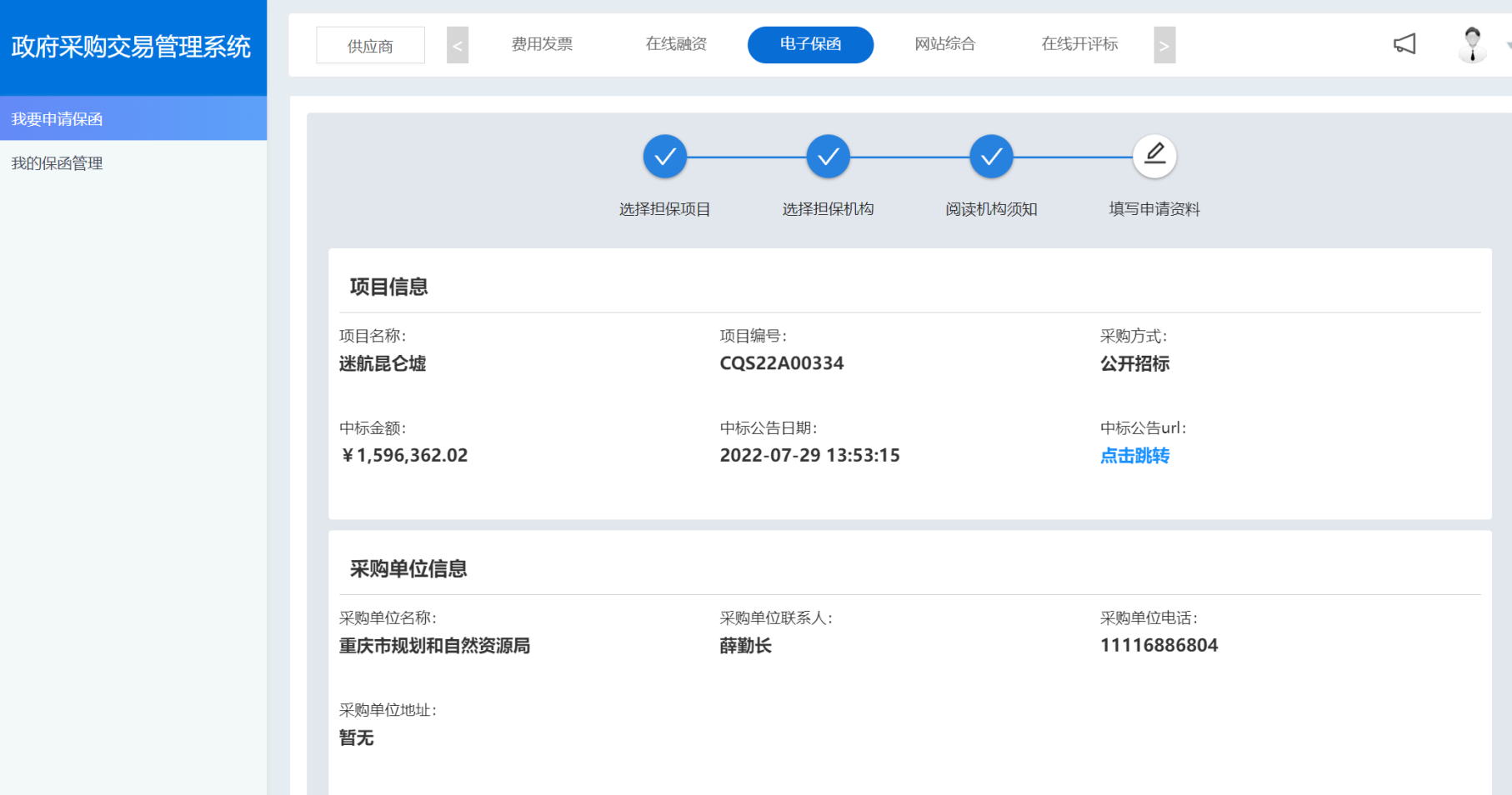Click the megaphone announcement icon
The height and width of the screenshot is (795, 1512).
point(1404,44)
